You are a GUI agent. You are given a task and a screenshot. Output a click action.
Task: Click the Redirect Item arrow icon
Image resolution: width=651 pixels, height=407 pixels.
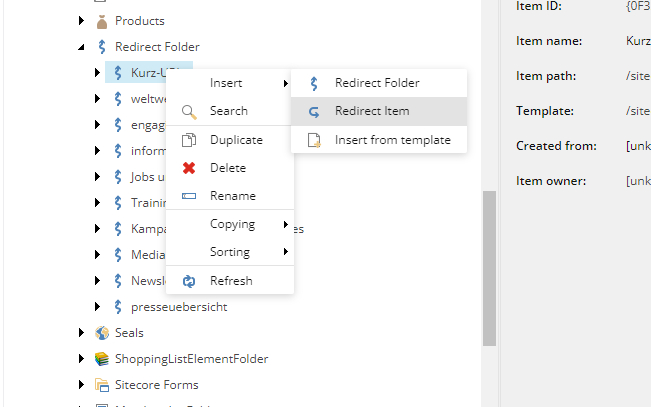click(314, 111)
